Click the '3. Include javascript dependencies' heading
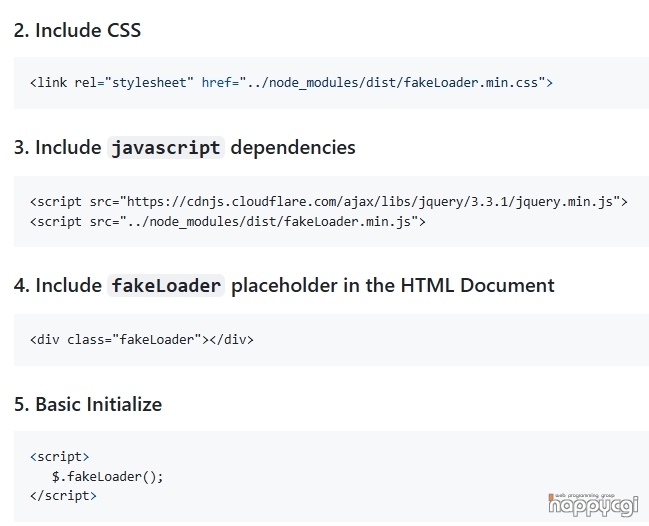This screenshot has height=526, width=649. tap(185, 147)
